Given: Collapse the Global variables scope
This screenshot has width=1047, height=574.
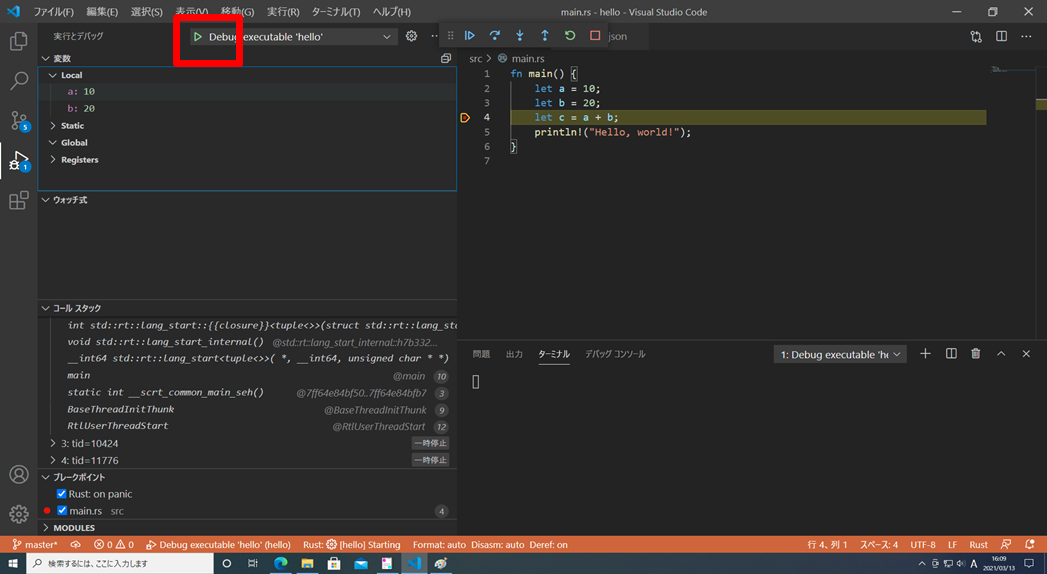Looking at the screenshot, I should coord(53,143).
